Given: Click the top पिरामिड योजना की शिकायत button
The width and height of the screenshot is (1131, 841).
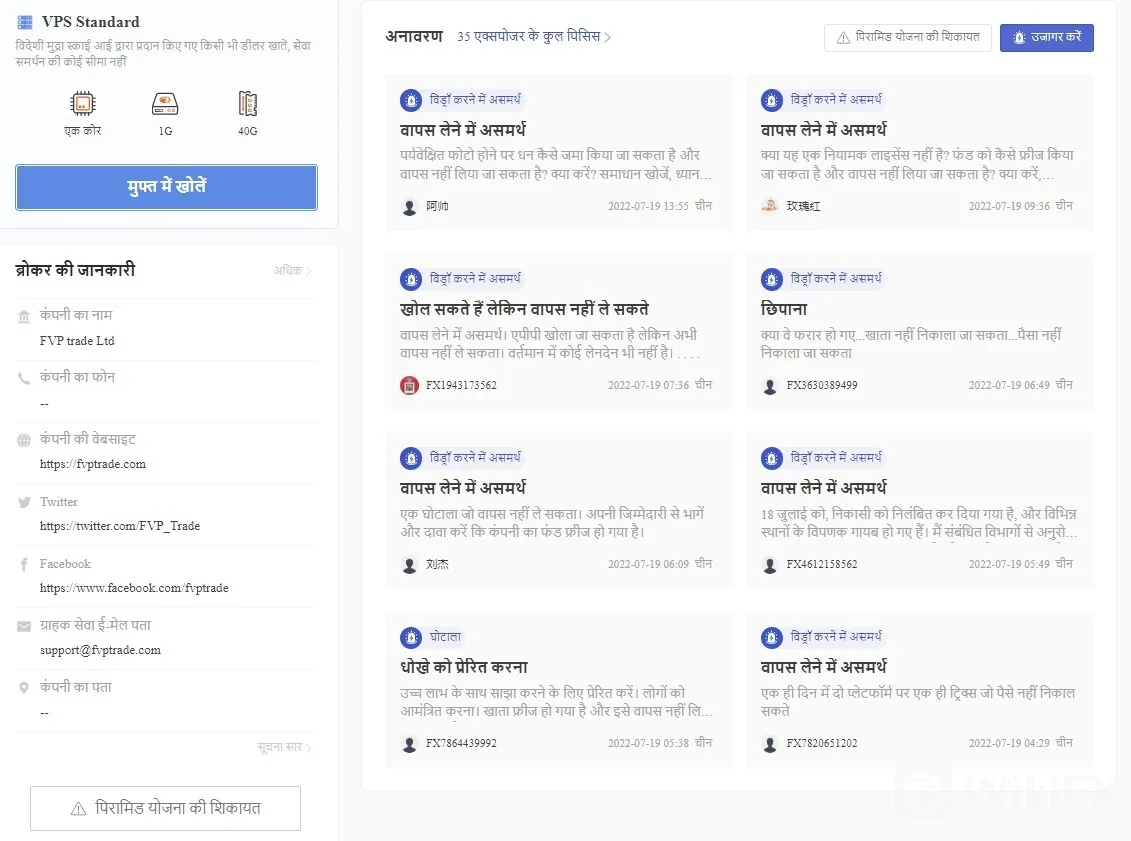Looking at the screenshot, I should point(907,38).
